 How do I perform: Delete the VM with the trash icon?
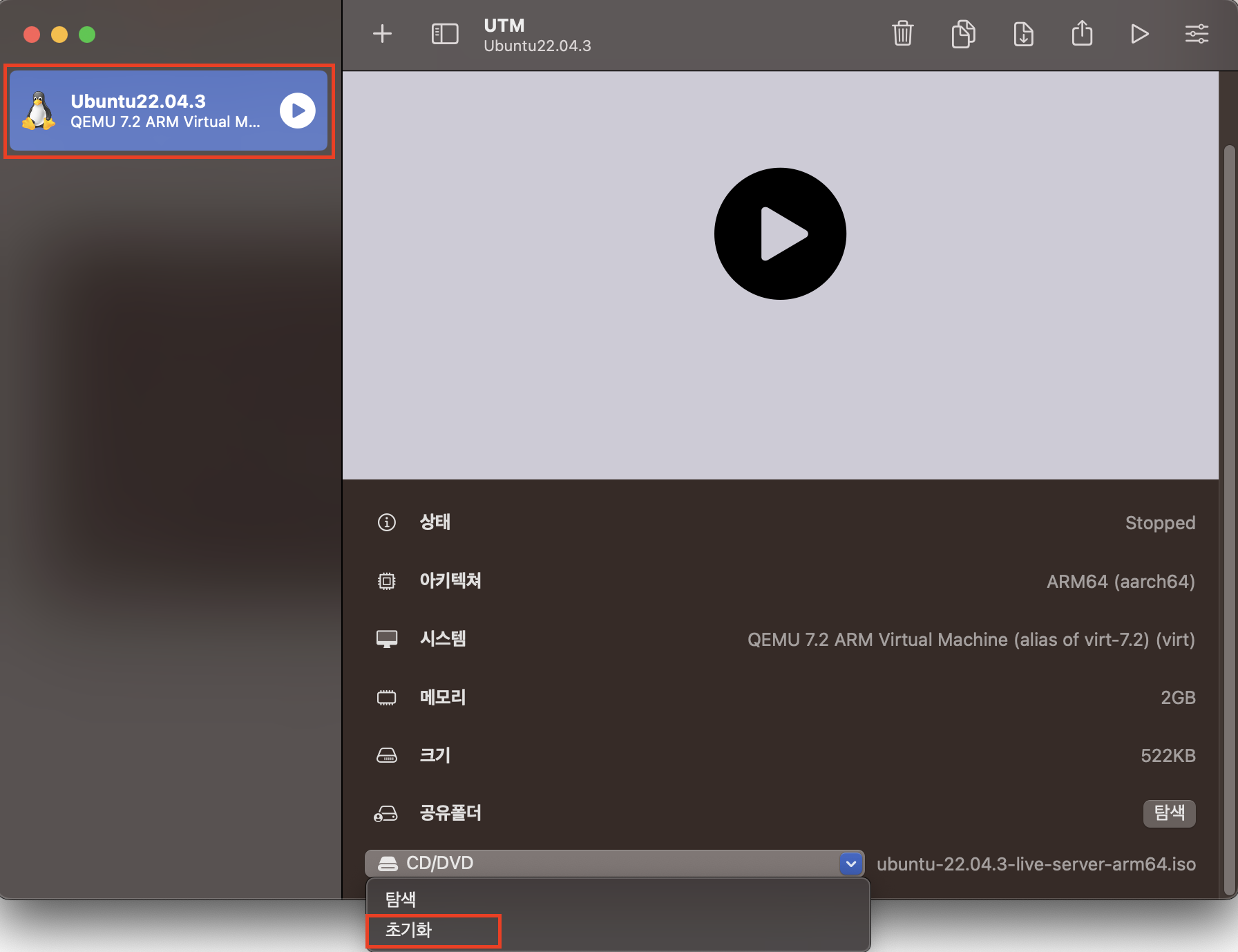[x=902, y=33]
